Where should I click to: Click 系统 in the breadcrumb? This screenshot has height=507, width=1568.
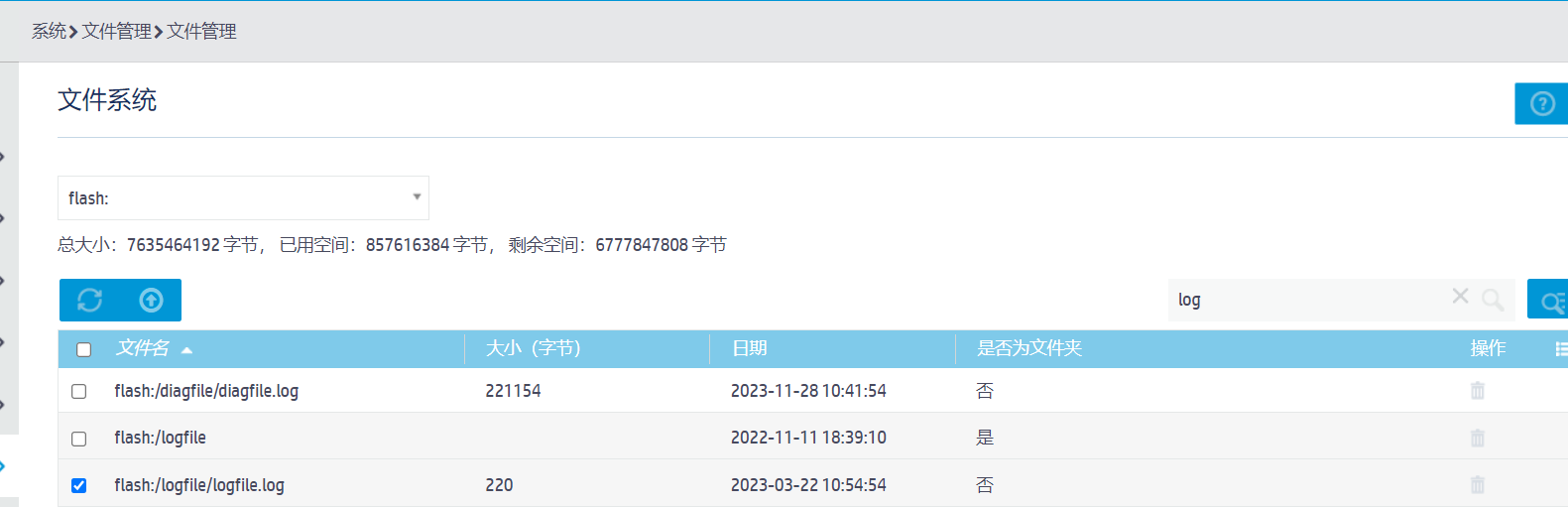49,32
